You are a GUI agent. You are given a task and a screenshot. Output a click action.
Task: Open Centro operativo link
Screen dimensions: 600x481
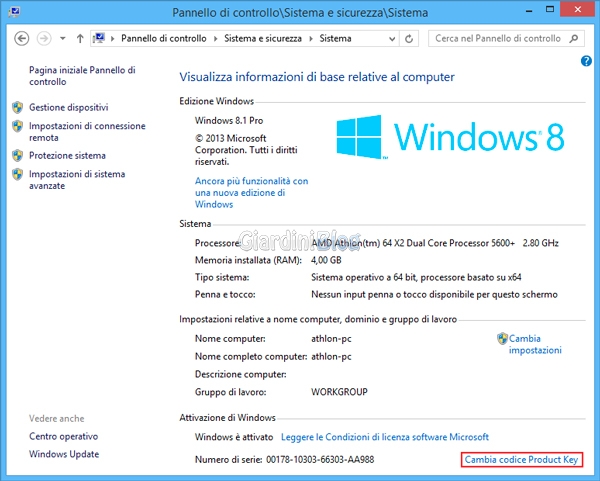(64, 436)
